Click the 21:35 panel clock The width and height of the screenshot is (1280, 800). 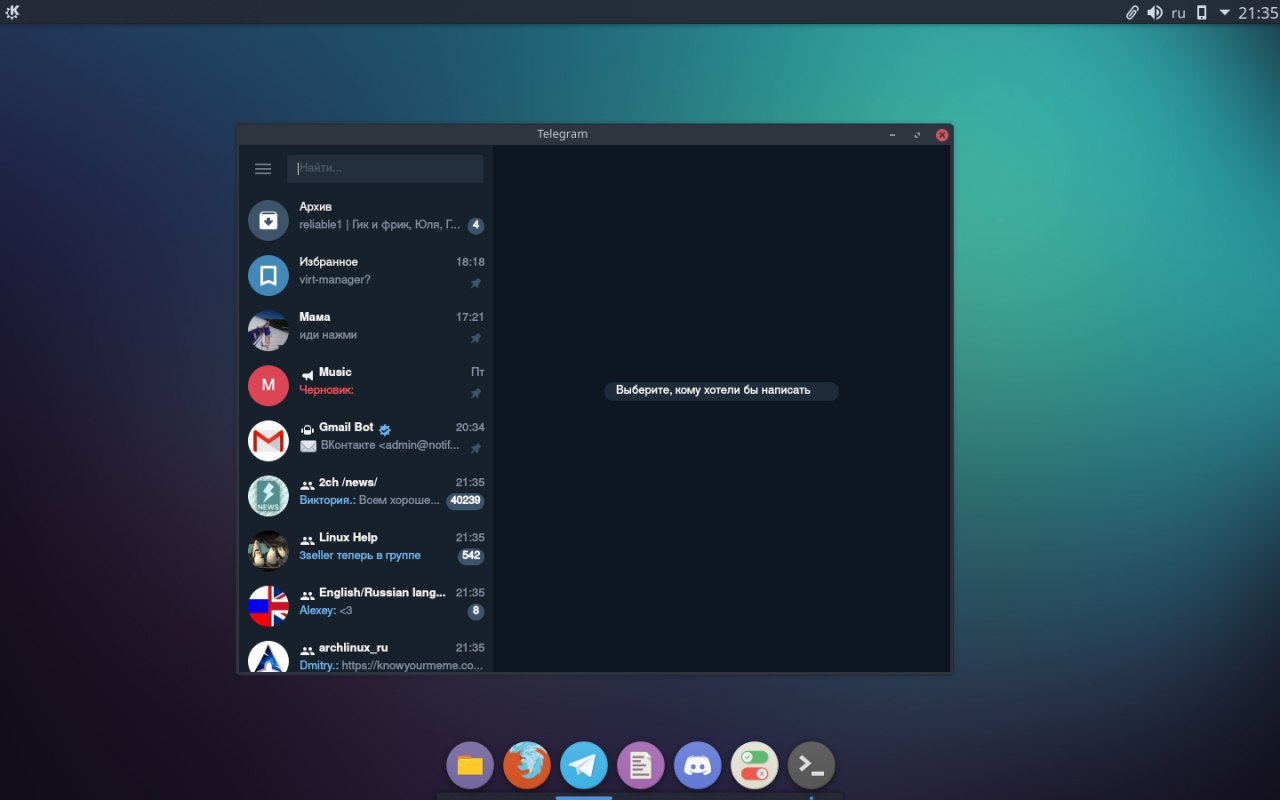click(1258, 13)
